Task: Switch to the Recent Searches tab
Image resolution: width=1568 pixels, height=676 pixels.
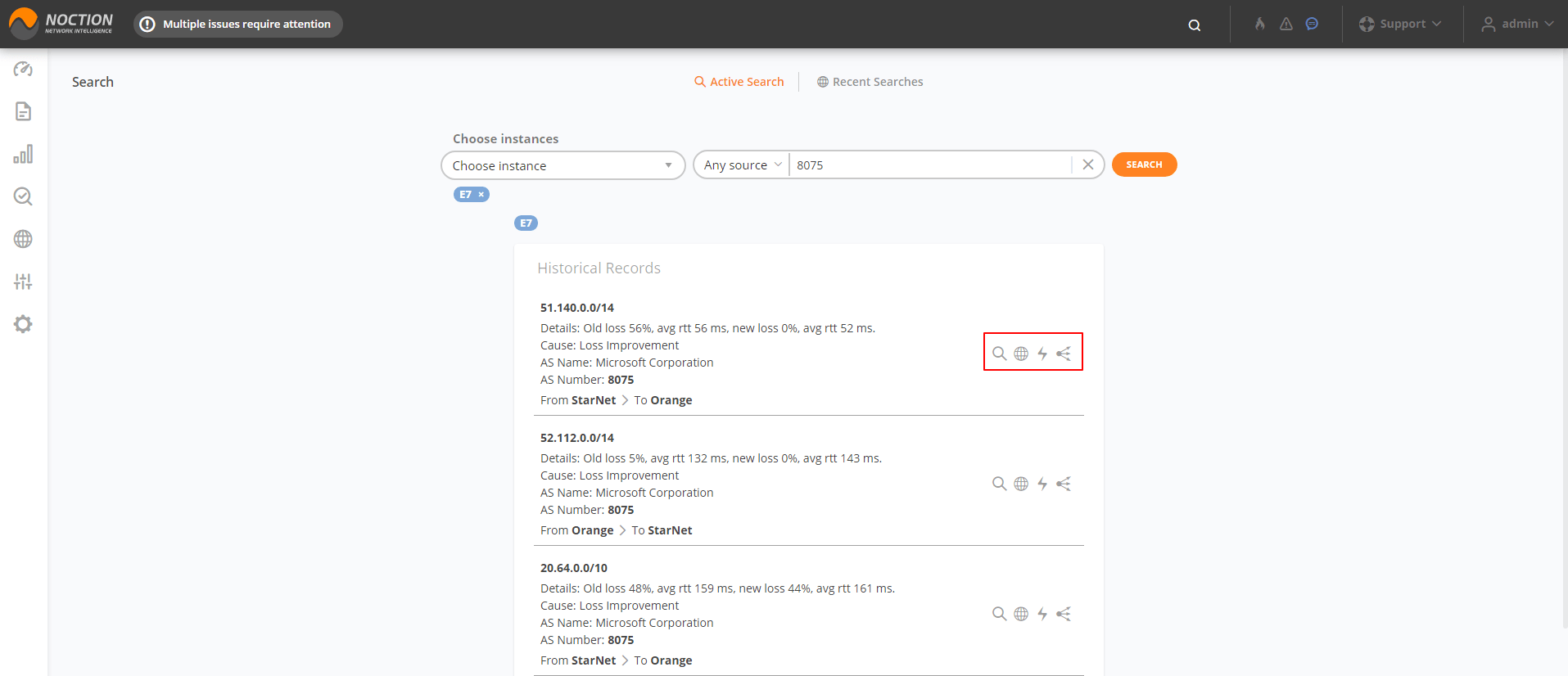Action: click(870, 82)
